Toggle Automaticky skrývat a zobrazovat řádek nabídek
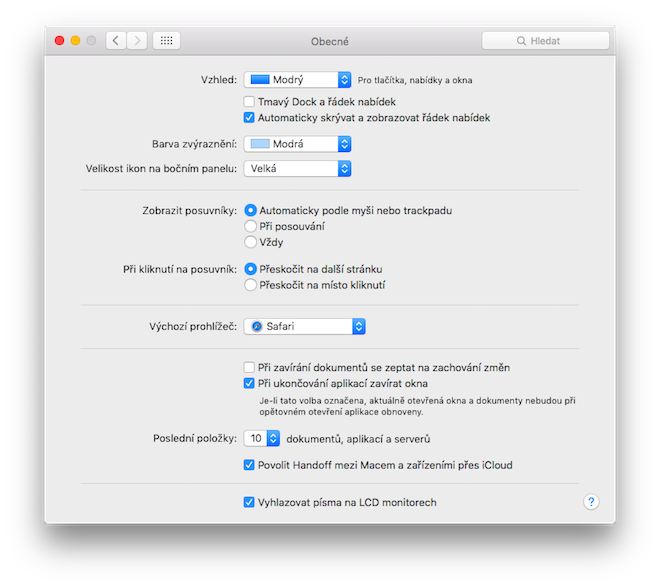Viewport: 660px width, 587px height. [249, 118]
